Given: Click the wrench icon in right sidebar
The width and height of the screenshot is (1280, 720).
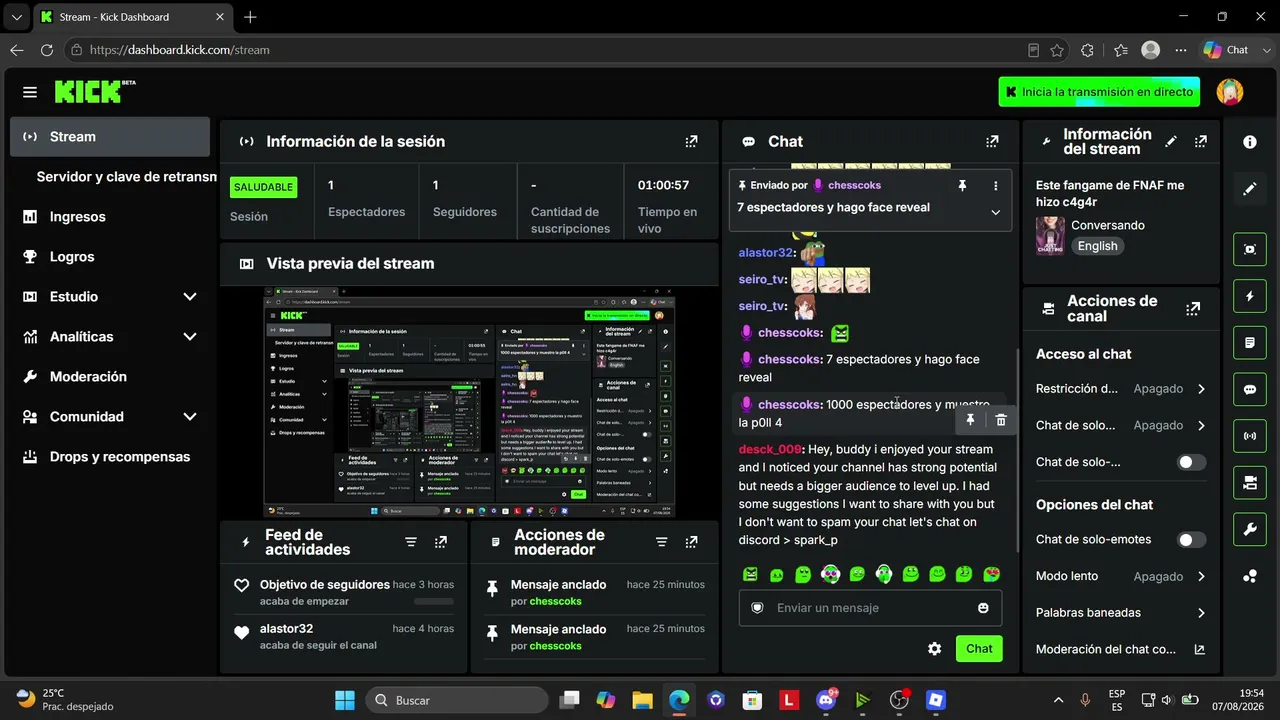Looking at the screenshot, I should (1250, 529).
